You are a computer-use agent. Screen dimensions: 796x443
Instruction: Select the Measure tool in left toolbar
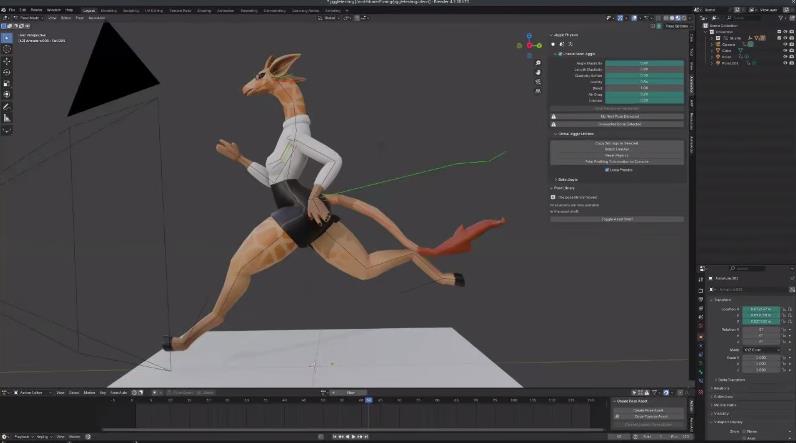click(x=7, y=118)
